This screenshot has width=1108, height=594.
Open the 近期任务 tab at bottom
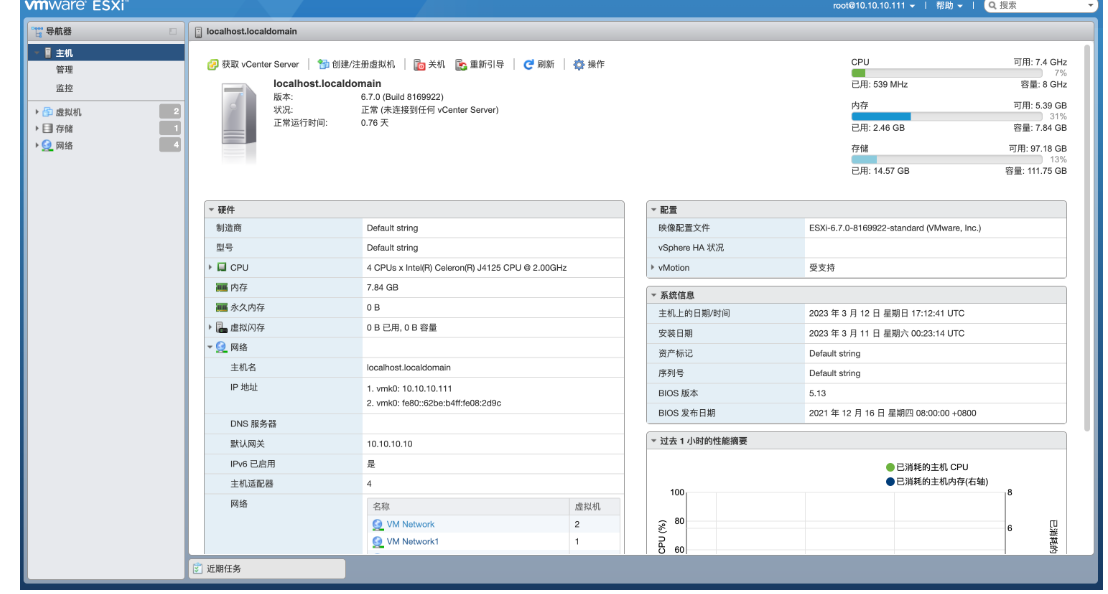coord(267,569)
